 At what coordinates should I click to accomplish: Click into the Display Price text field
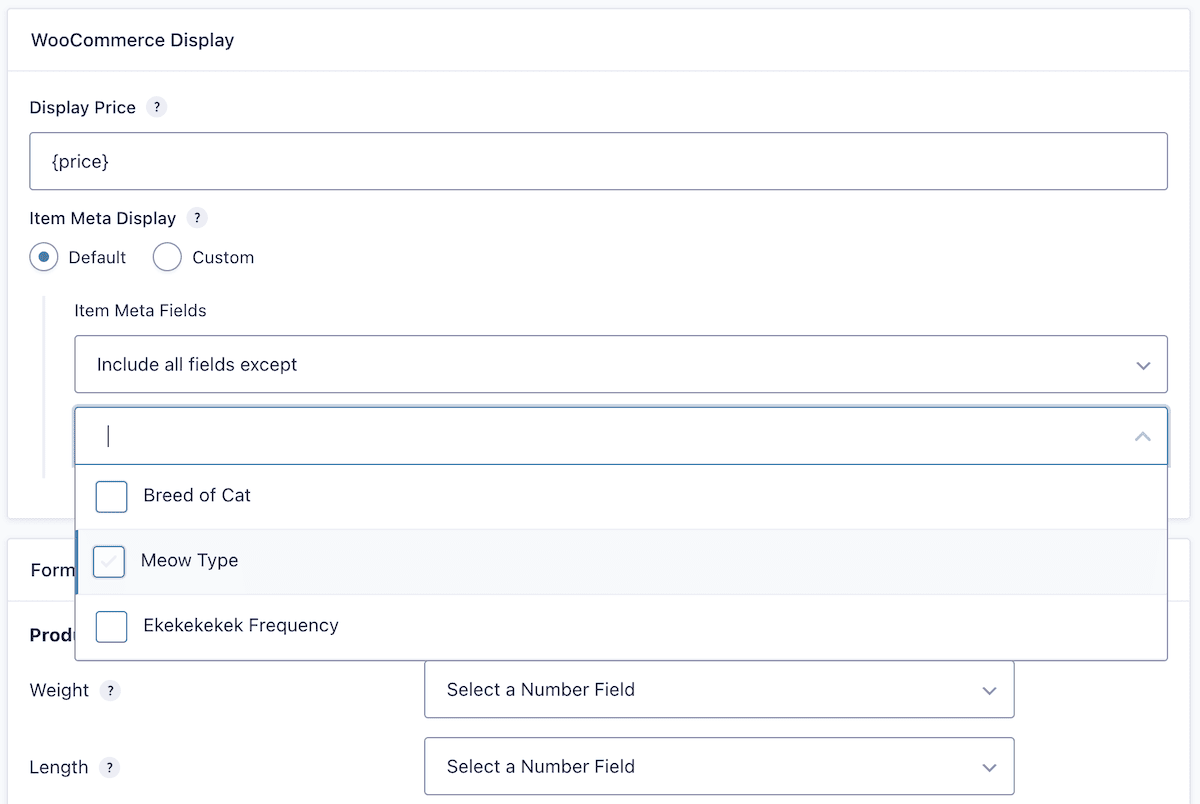pos(598,161)
